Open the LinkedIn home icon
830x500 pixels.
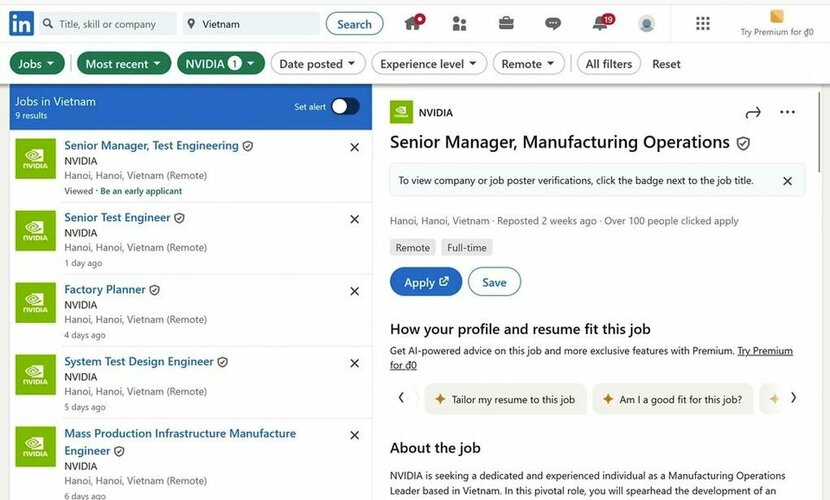413,23
